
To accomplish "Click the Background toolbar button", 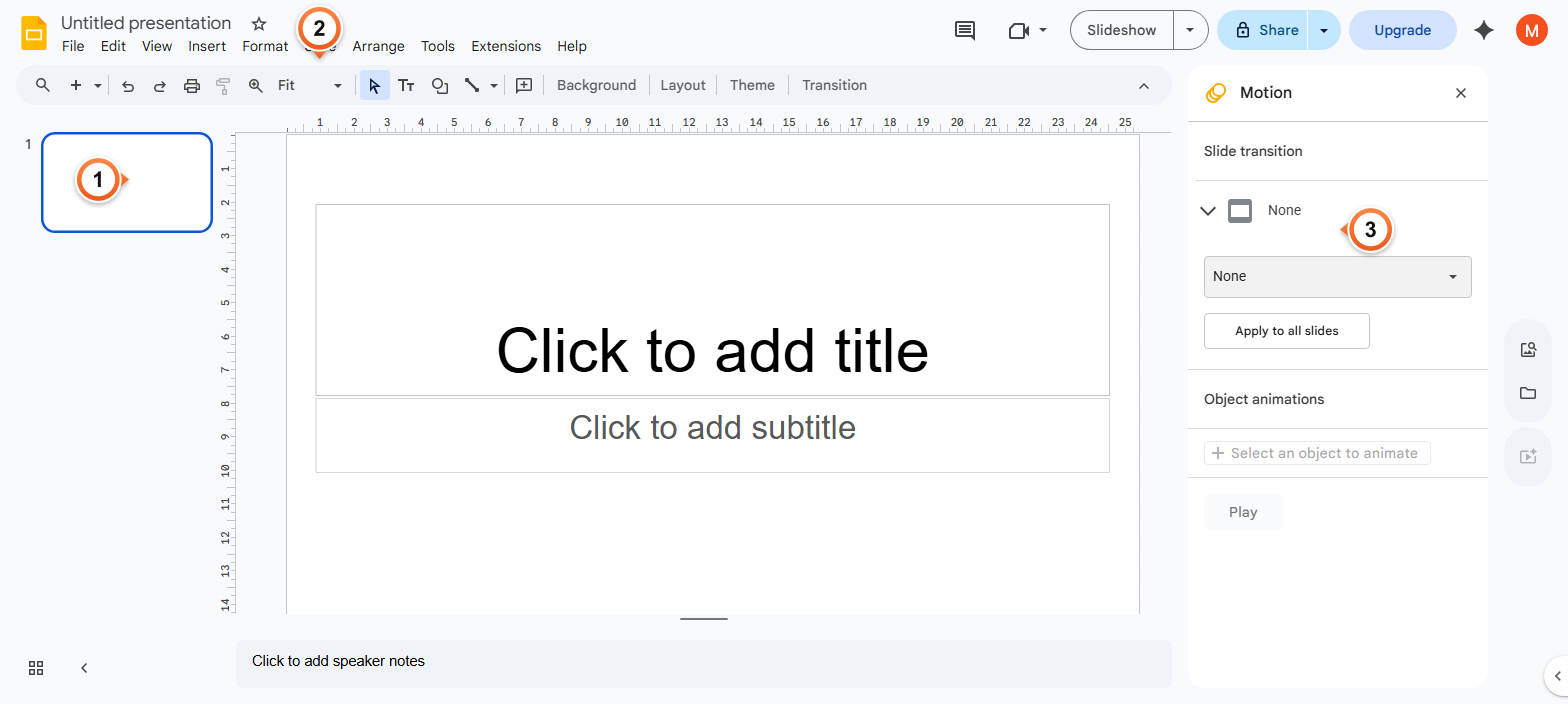I will (596, 86).
